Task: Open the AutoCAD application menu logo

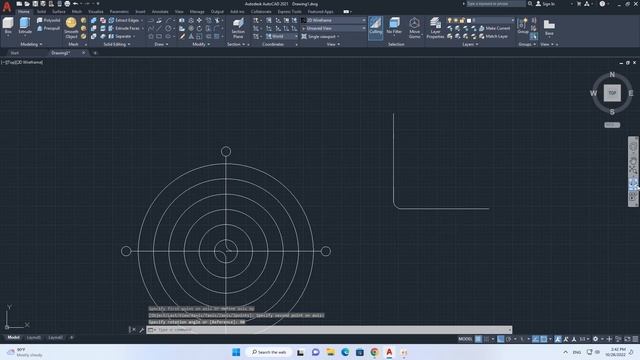Action: (x=7, y=7)
